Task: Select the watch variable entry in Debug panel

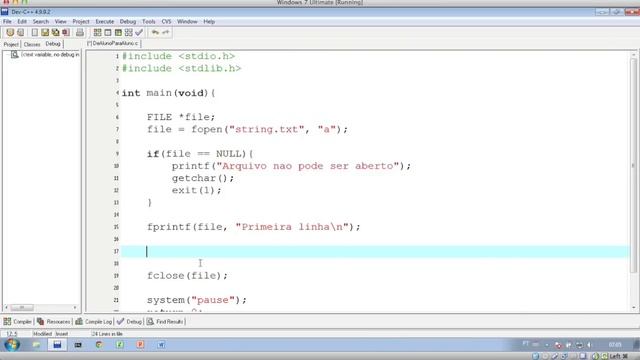Action: pos(45,54)
